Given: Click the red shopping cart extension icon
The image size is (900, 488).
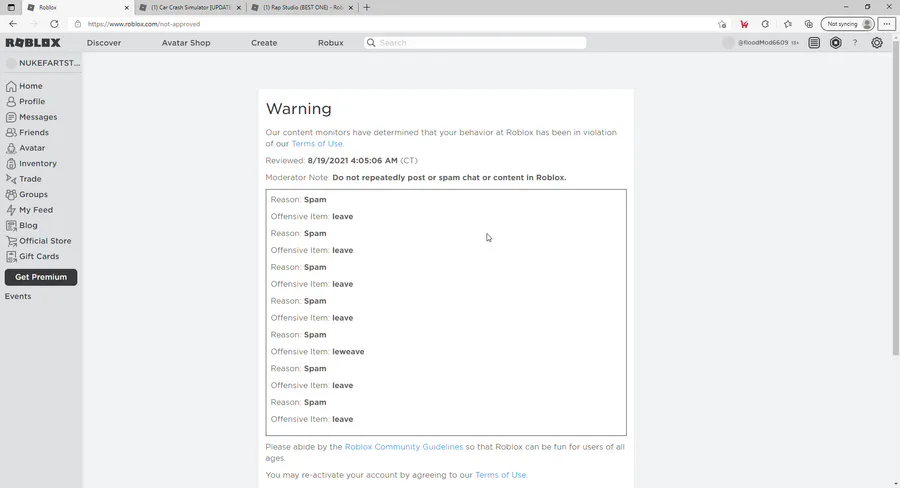Looking at the screenshot, I should (744, 24).
